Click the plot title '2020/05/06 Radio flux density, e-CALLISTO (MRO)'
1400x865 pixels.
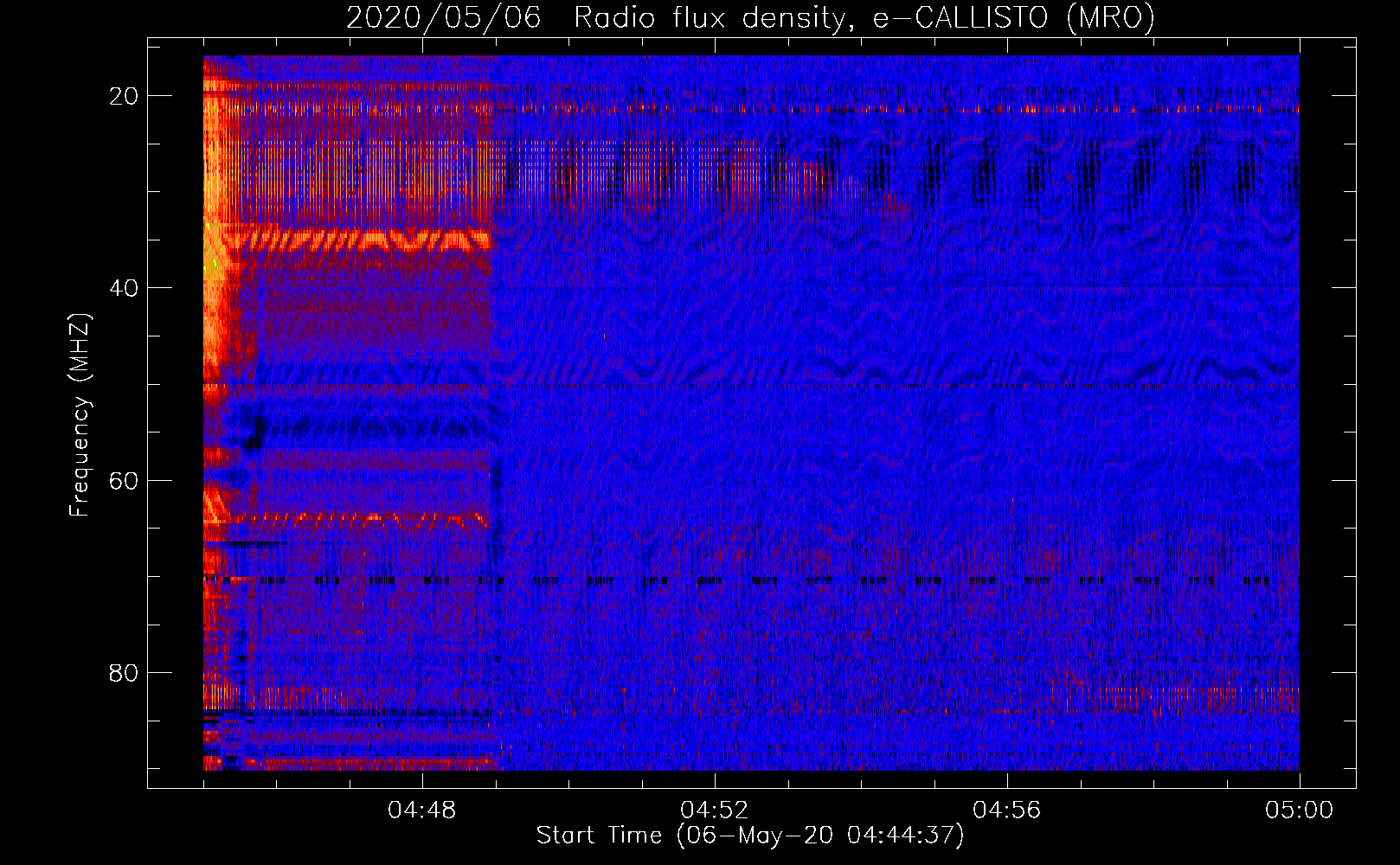pyautogui.click(x=750, y=17)
